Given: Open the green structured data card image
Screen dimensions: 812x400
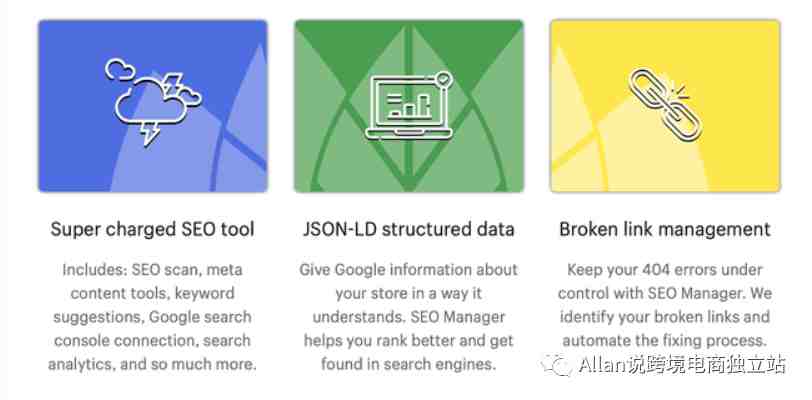Looking at the screenshot, I should coord(409,106).
